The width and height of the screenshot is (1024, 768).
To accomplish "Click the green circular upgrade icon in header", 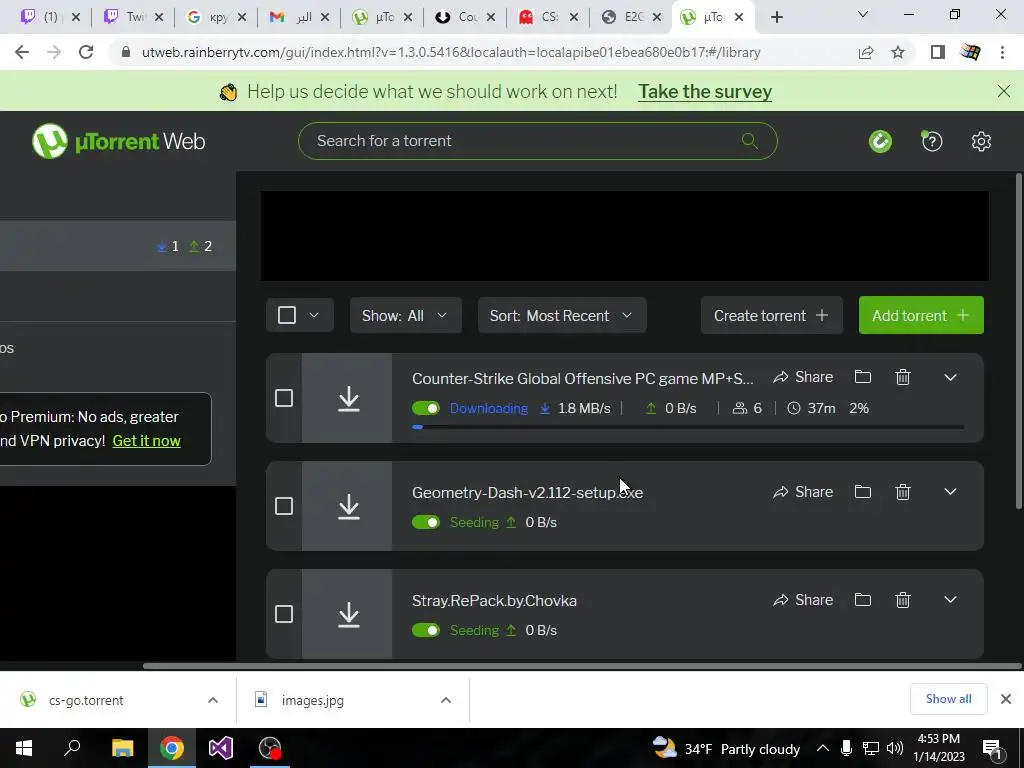I will point(880,141).
